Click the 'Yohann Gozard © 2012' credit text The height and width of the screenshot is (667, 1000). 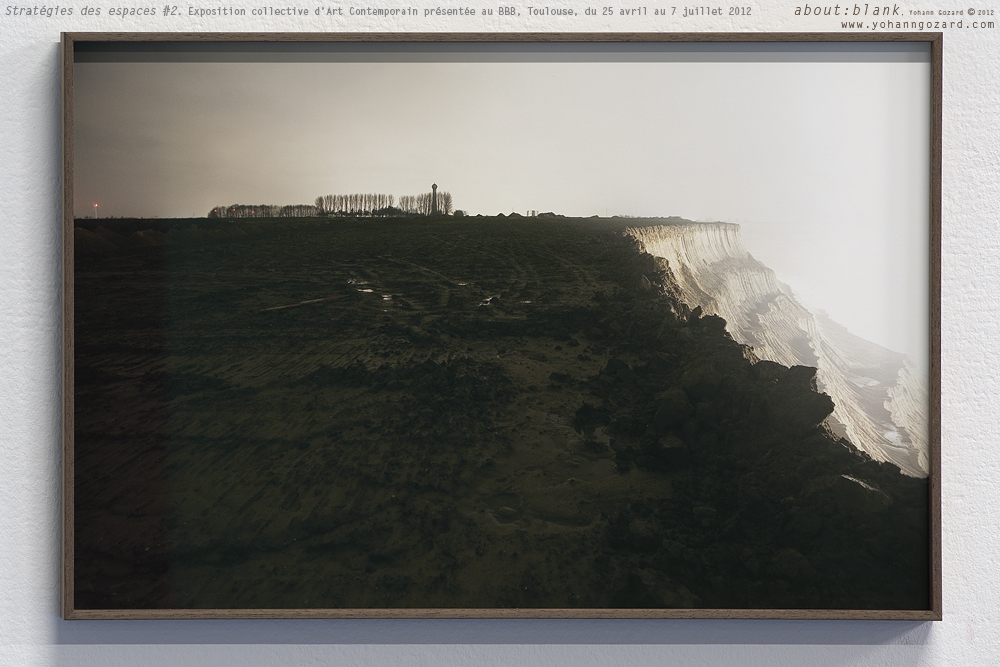coord(952,12)
